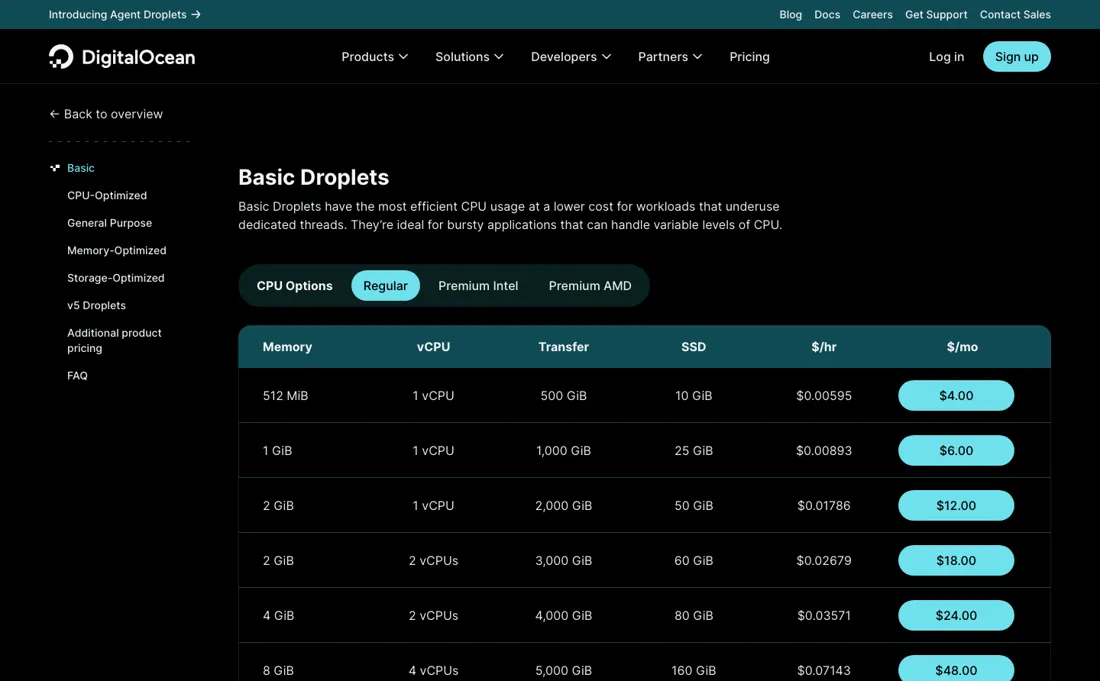Click the 8 GiB memory cell
The height and width of the screenshot is (681, 1100).
(278, 670)
